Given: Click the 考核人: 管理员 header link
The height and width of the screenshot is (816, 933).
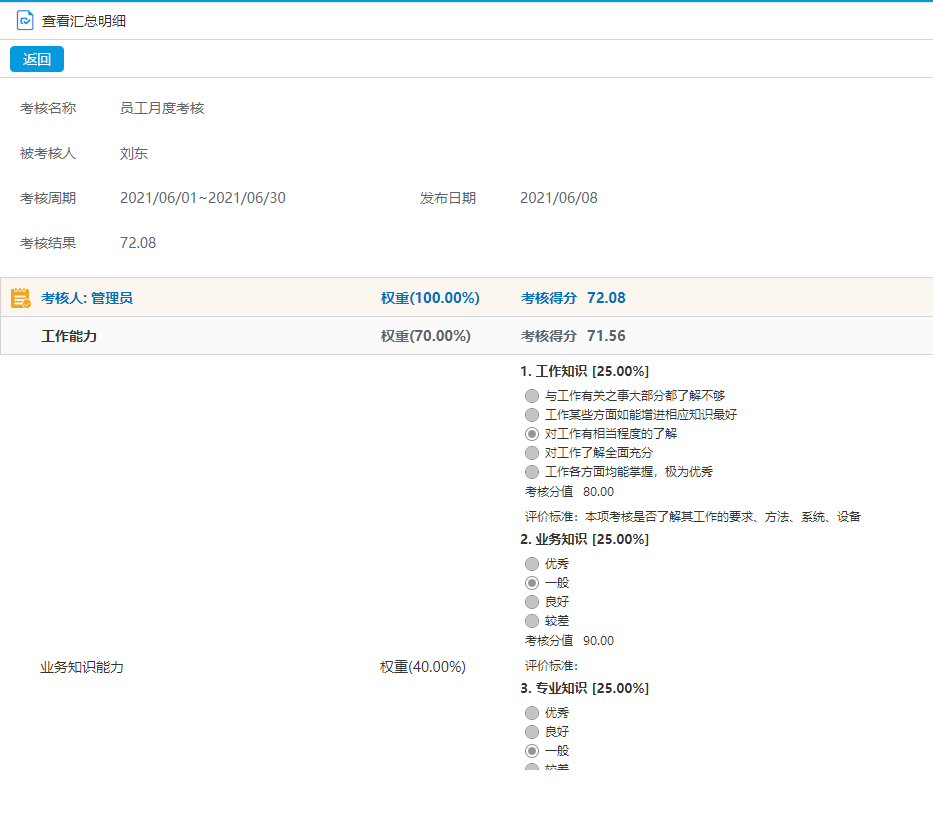Looking at the screenshot, I should click(x=87, y=298).
